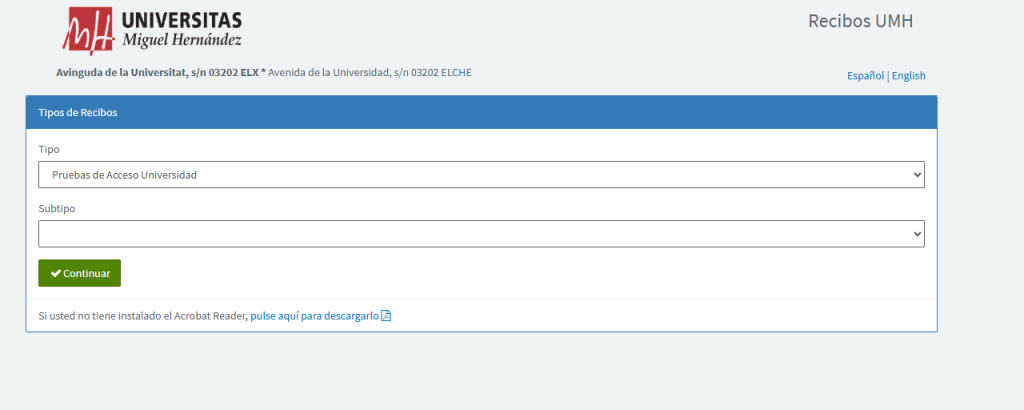The height and width of the screenshot is (410, 1024).
Task: Click the arrow on the Tipo select box
Action: tap(917, 175)
